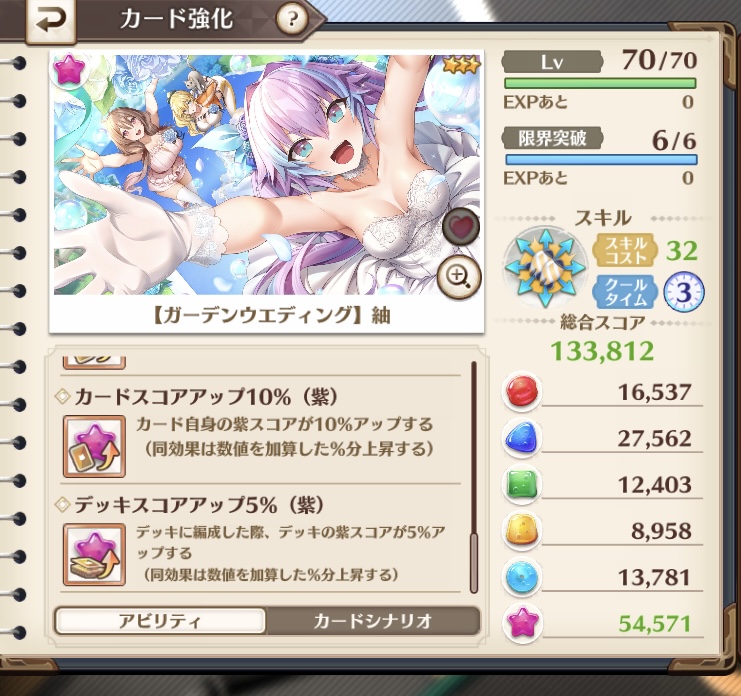This screenshot has width=741, height=696.
Task: Open the question mark help icon
Action: point(292,19)
